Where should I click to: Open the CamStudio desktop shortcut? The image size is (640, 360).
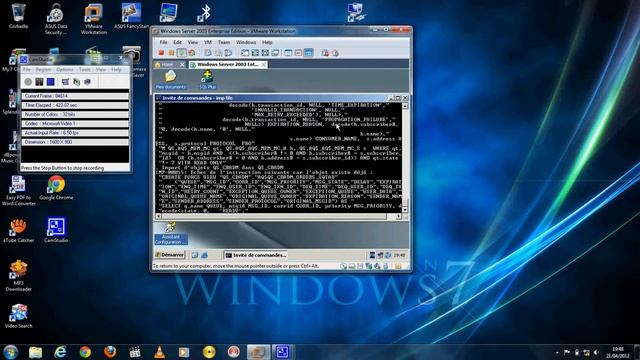[x=56, y=231]
